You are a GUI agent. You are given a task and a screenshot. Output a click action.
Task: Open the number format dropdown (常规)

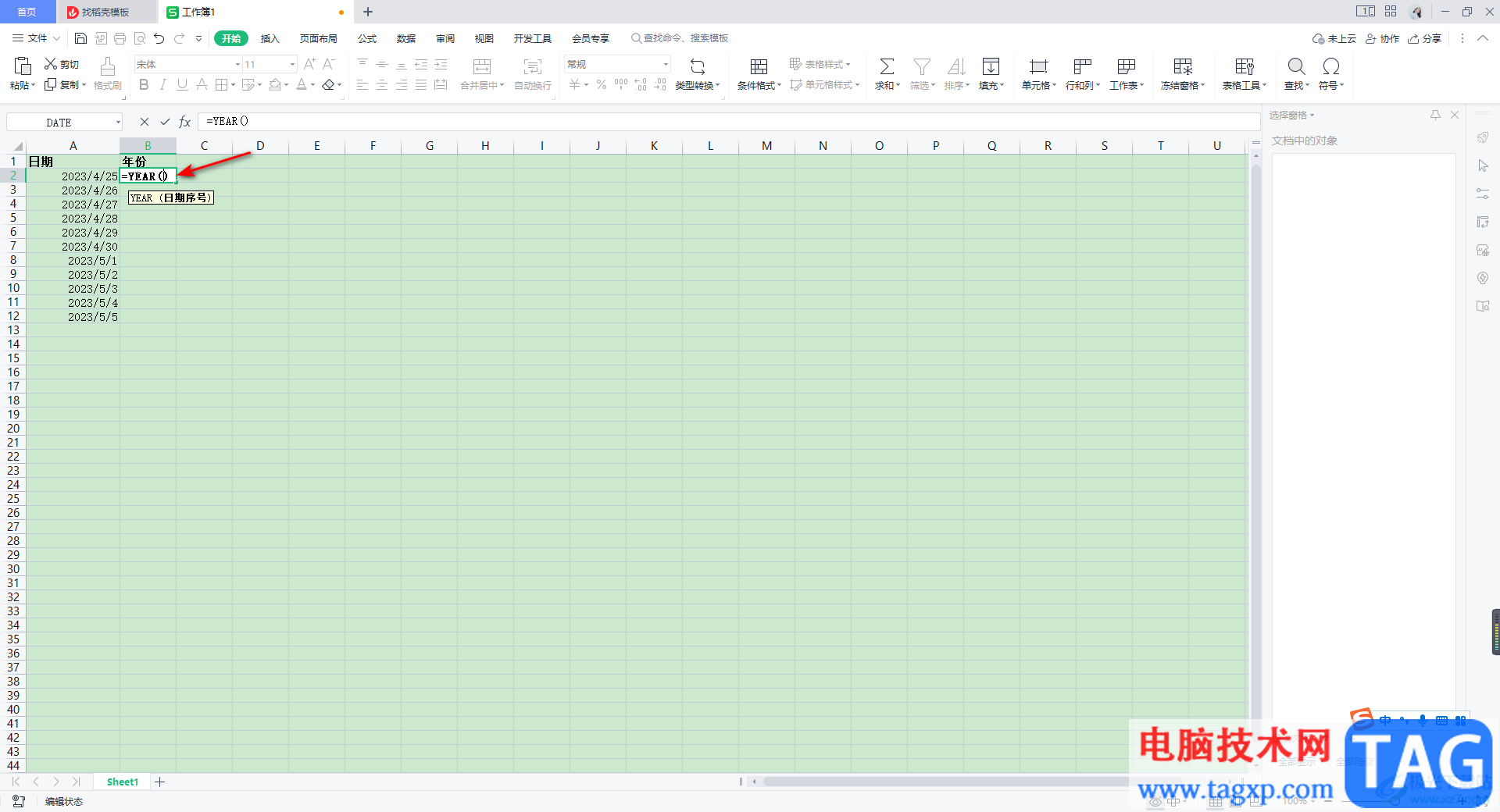(x=666, y=64)
